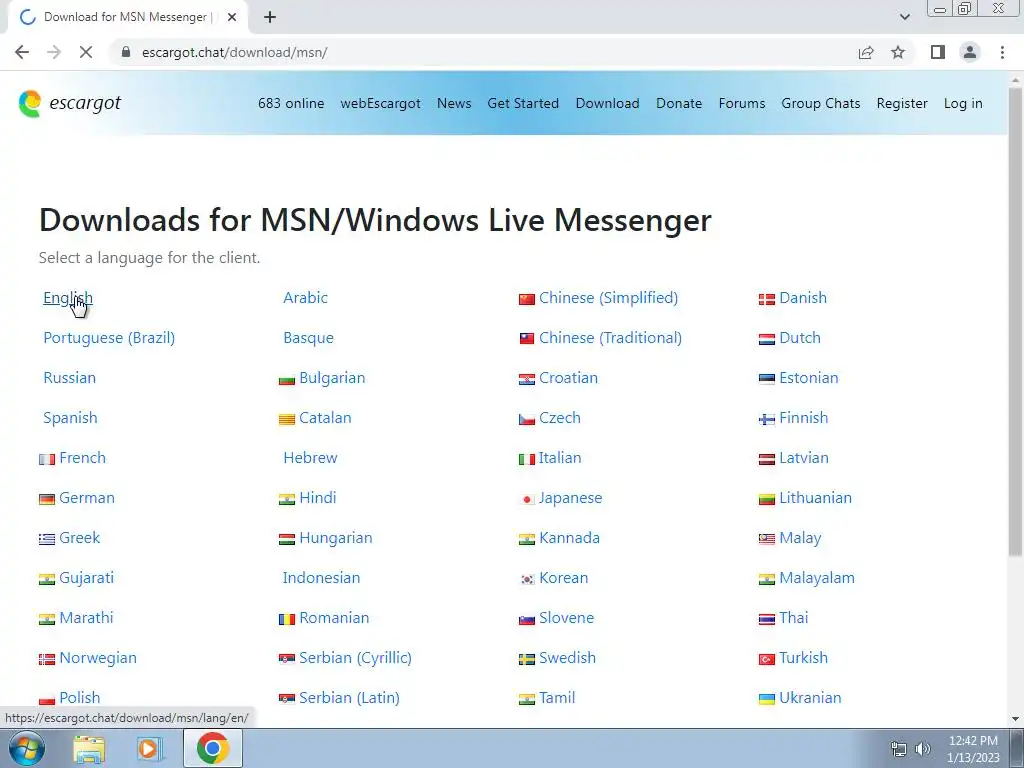Bookmark this page with the star icon
This screenshot has height=768, width=1024.
898,52
